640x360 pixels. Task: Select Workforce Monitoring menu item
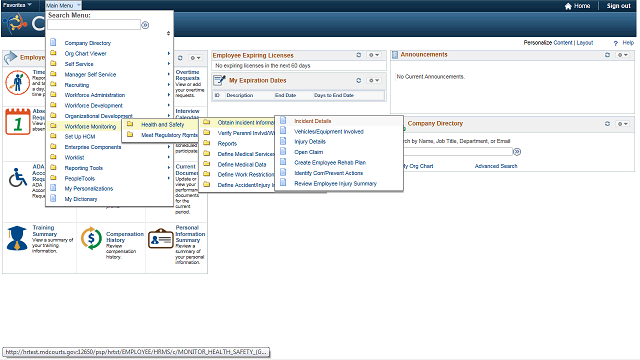tap(90, 127)
